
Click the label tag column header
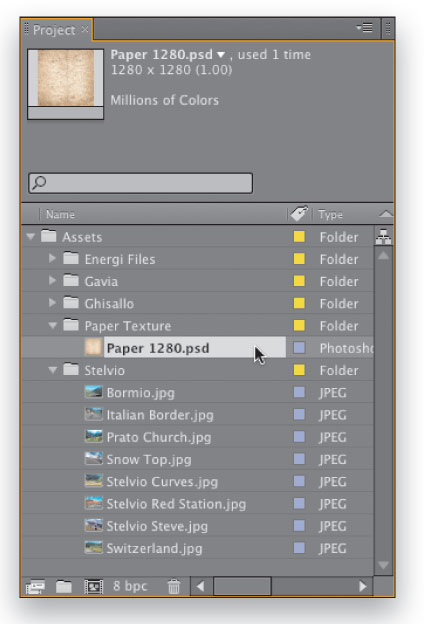(x=299, y=213)
